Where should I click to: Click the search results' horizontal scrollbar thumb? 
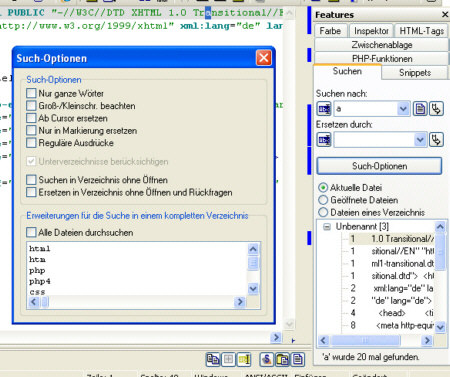pyautogui.click(x=366, y=340)
